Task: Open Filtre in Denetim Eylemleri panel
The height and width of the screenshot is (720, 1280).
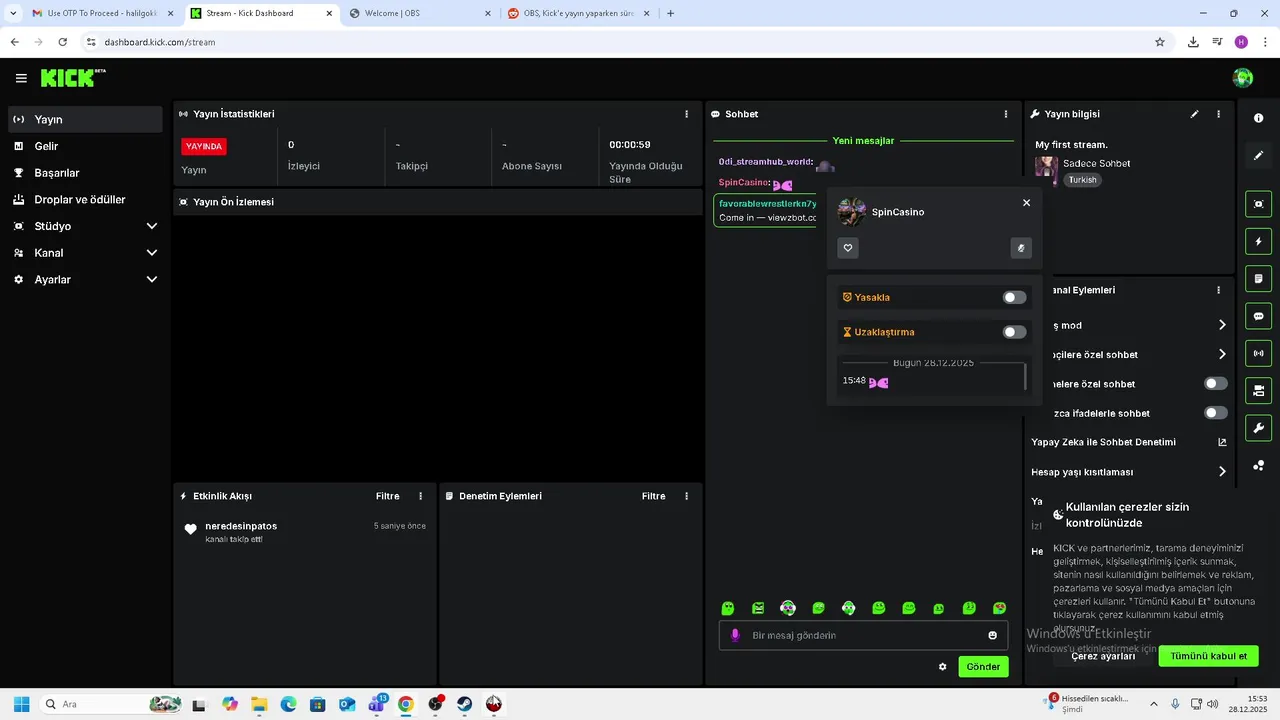Action: pos(653,496)
